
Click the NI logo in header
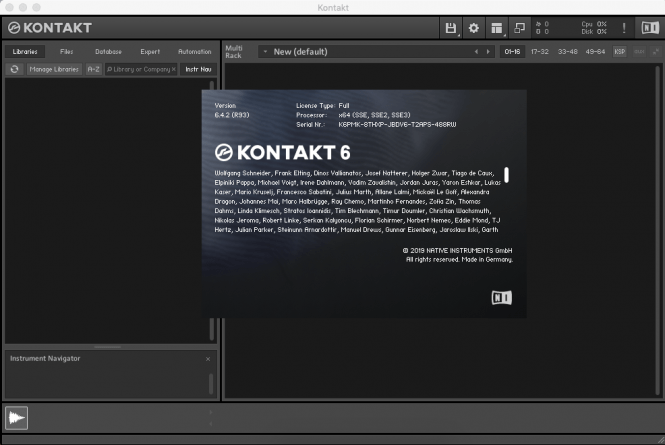point(650,28)
